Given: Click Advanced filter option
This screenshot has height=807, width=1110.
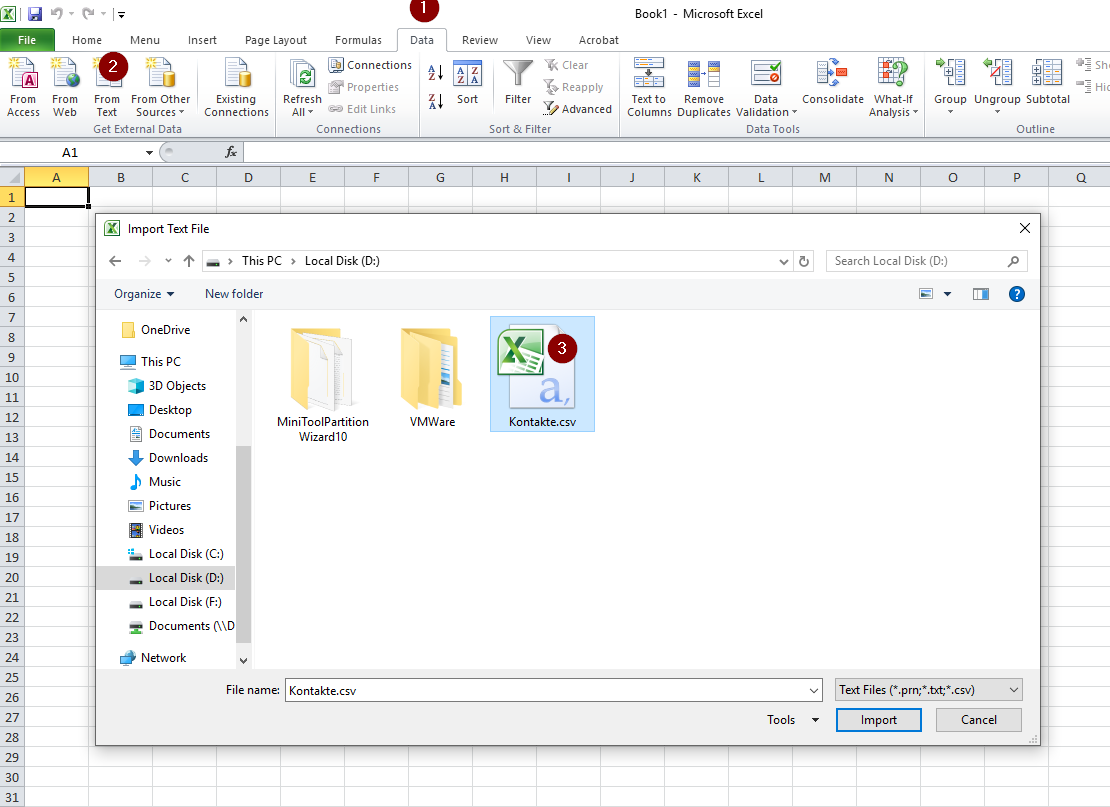Looking at the screenshot, I should tap(578, 109).
